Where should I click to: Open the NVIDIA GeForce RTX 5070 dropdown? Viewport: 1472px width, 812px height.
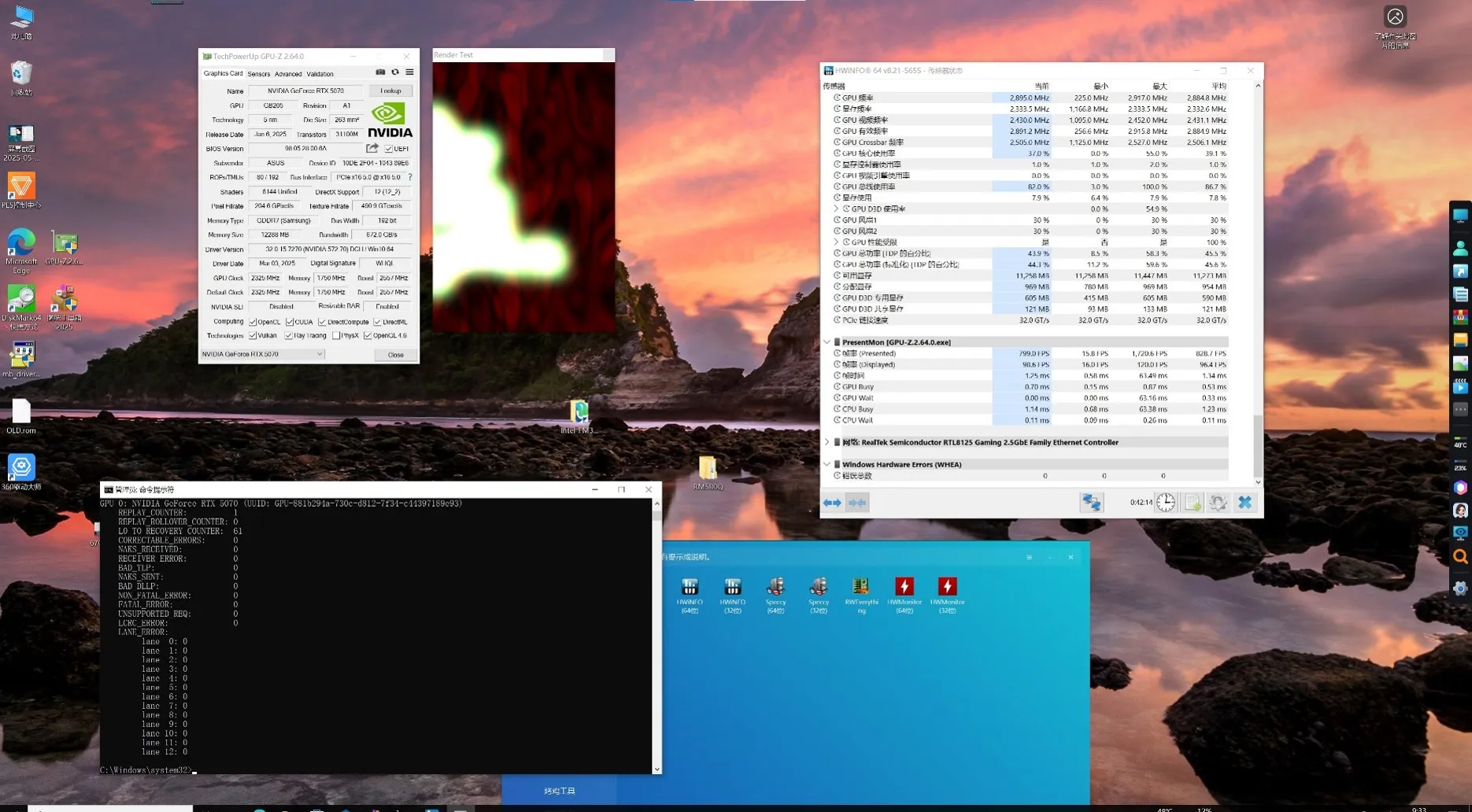tap(262, 355)
